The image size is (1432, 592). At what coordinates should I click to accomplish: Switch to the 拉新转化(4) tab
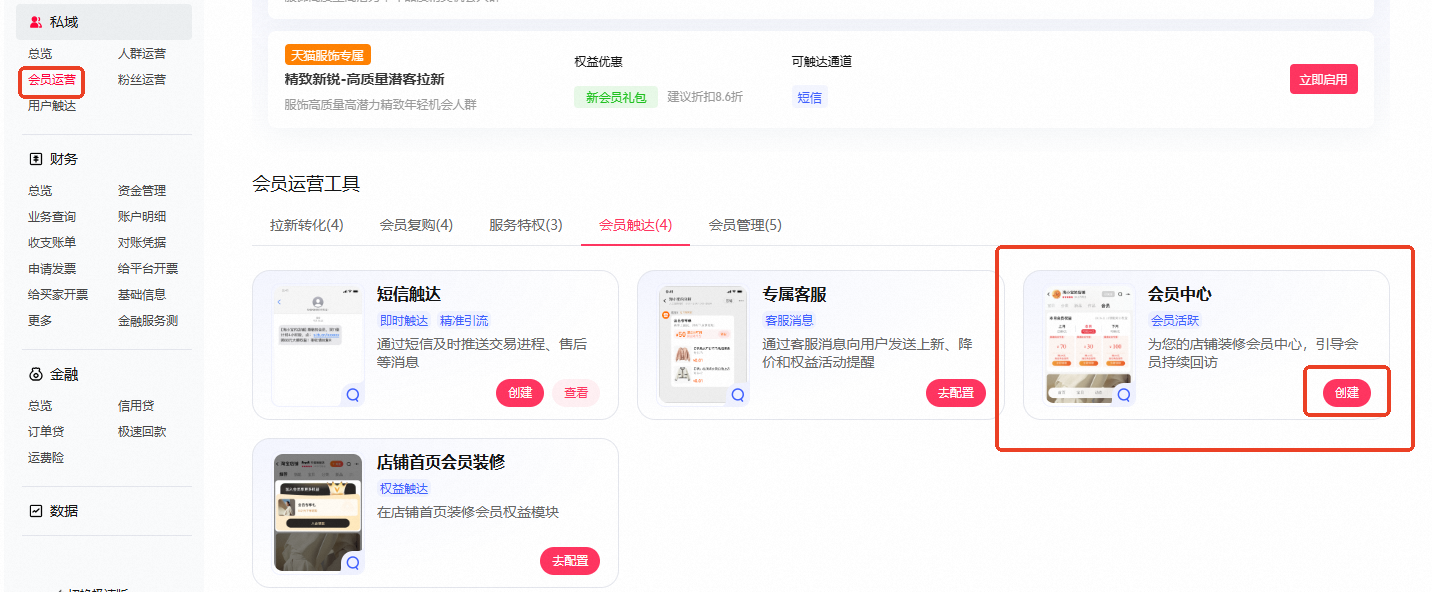tap(307, 225)
